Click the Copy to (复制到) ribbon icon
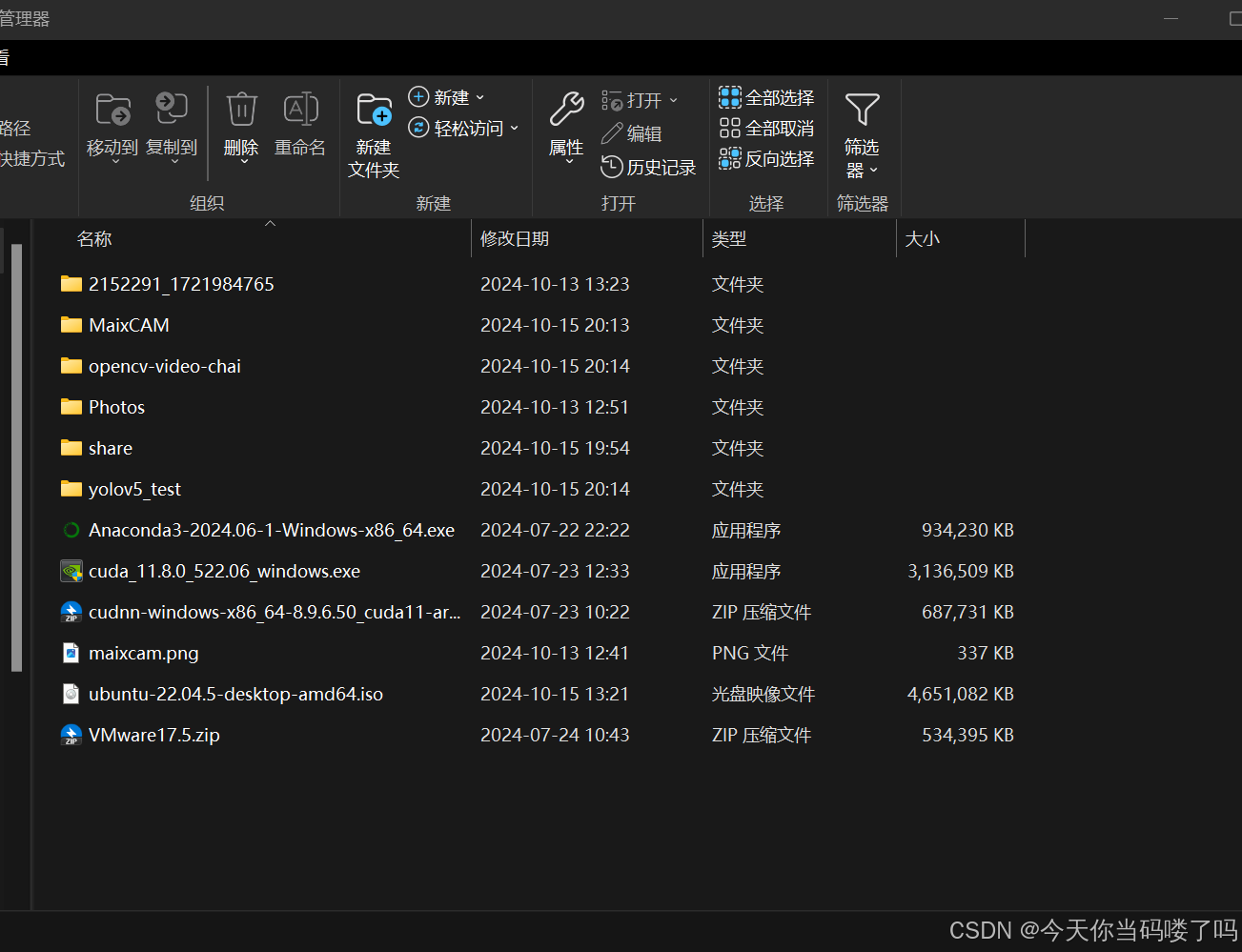Image resolution: width=1242 pixels, height=952 pixels. (x=172, y=109)
